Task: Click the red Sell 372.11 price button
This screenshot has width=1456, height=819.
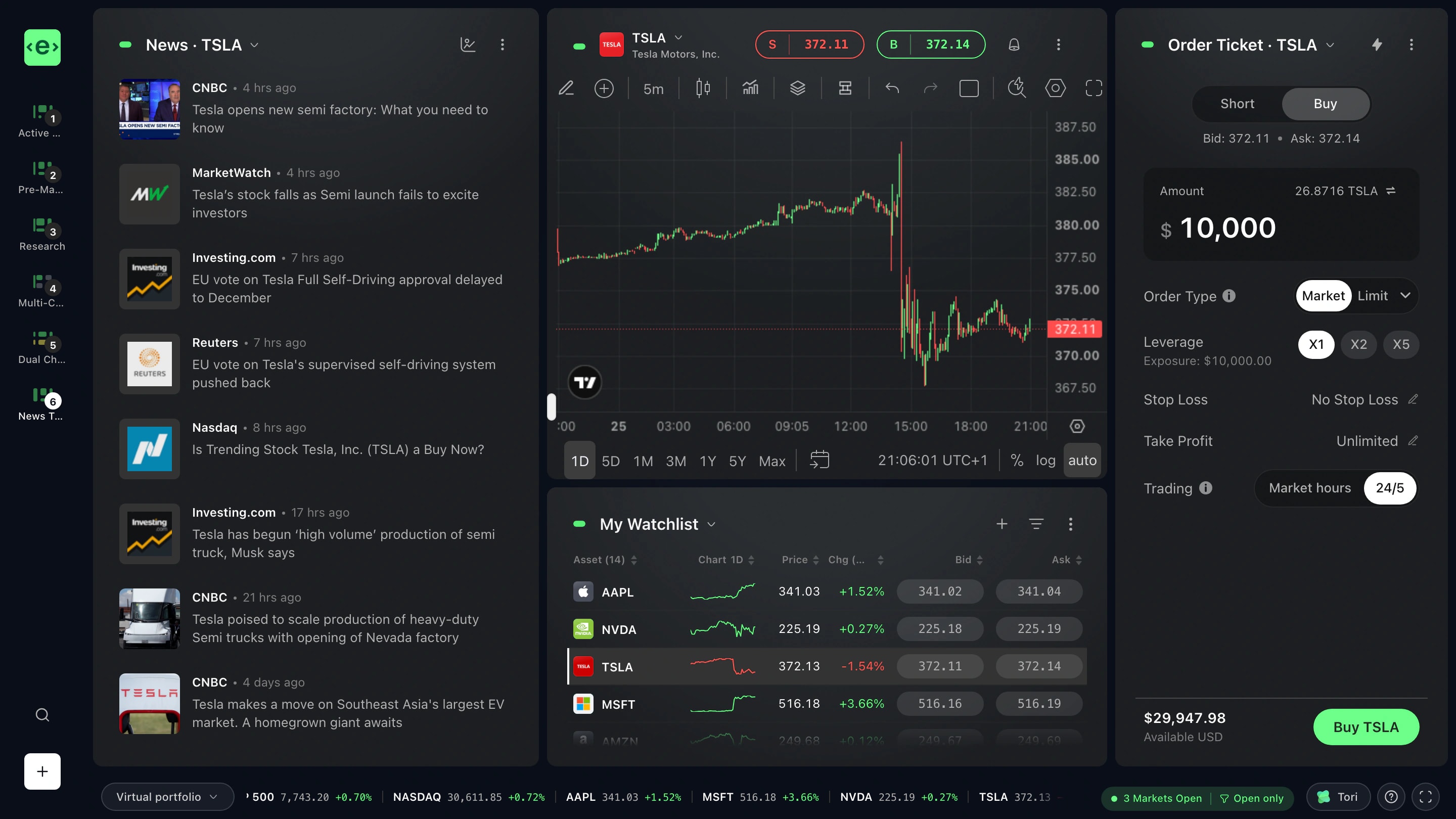Action: [x=809, y=44]
